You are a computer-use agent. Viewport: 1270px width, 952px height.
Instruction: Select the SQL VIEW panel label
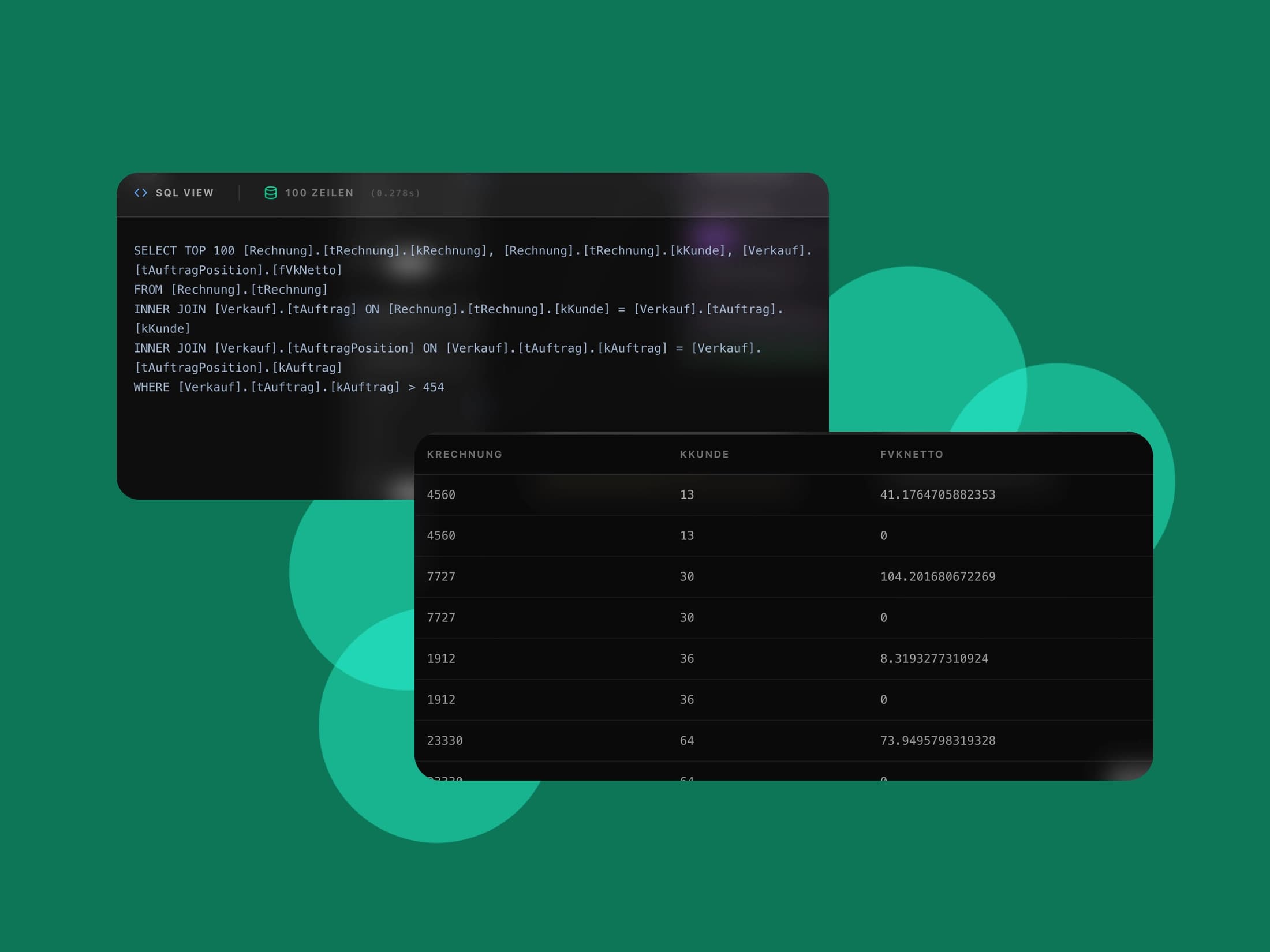185,193
